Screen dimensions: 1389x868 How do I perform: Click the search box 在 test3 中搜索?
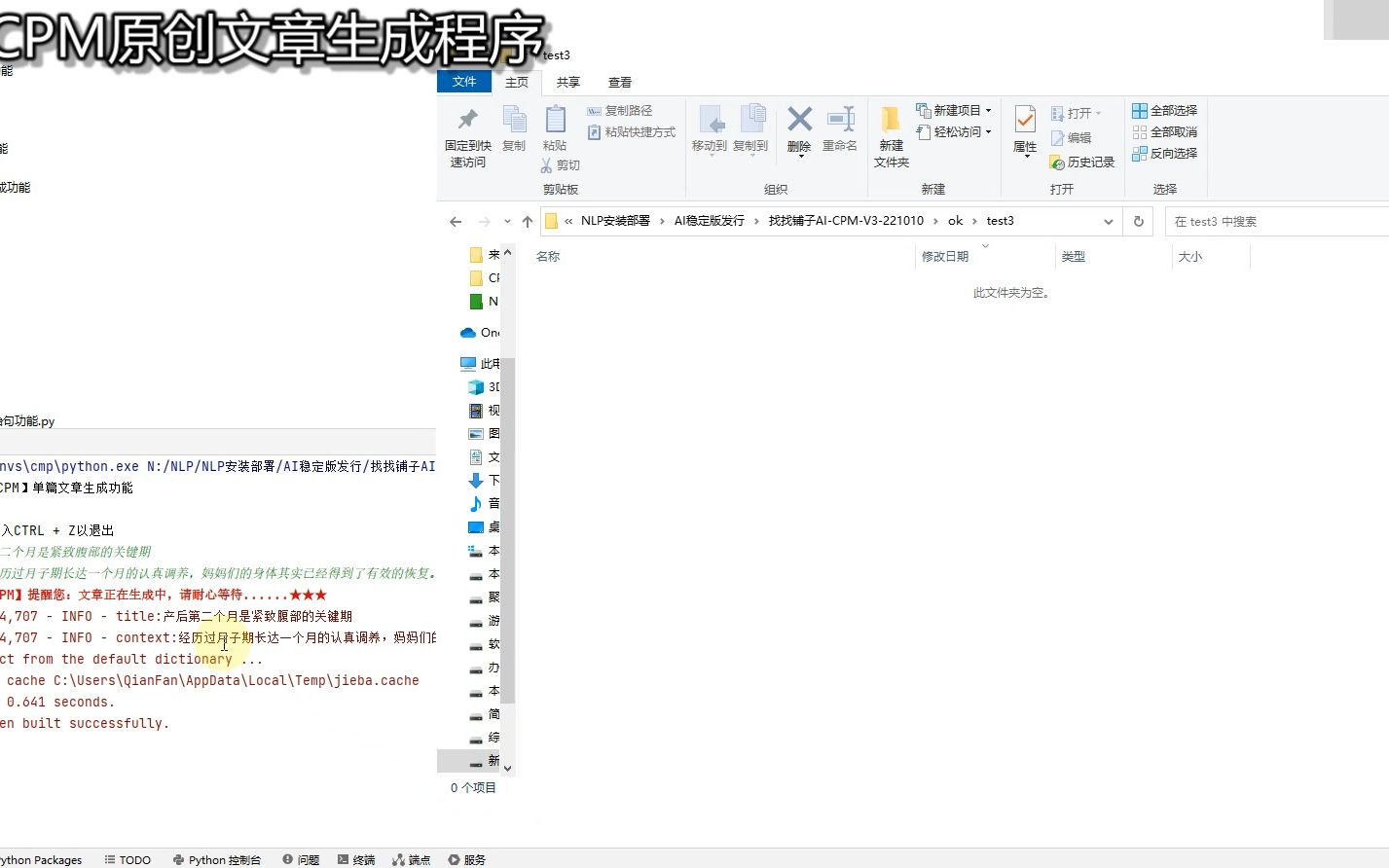1276,222
